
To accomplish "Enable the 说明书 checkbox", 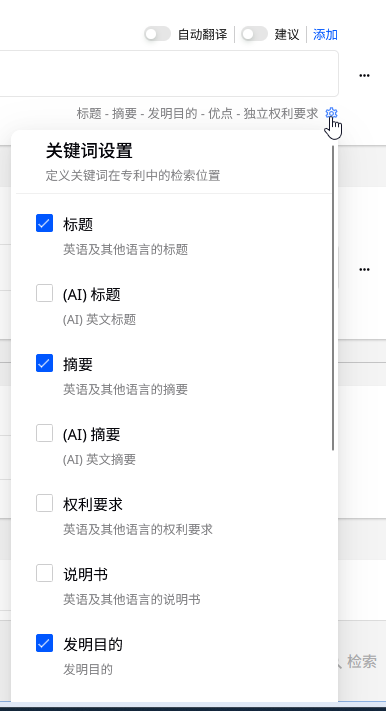I will point(44,573).
